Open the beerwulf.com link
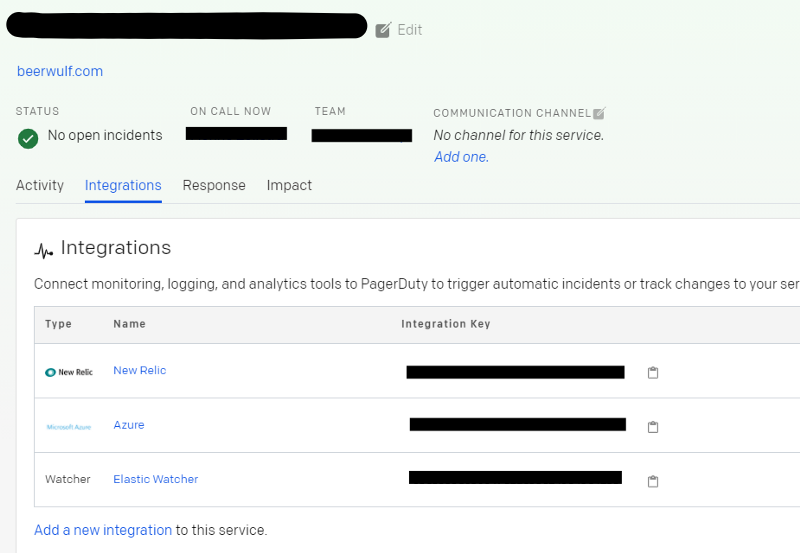 point(60,71)
